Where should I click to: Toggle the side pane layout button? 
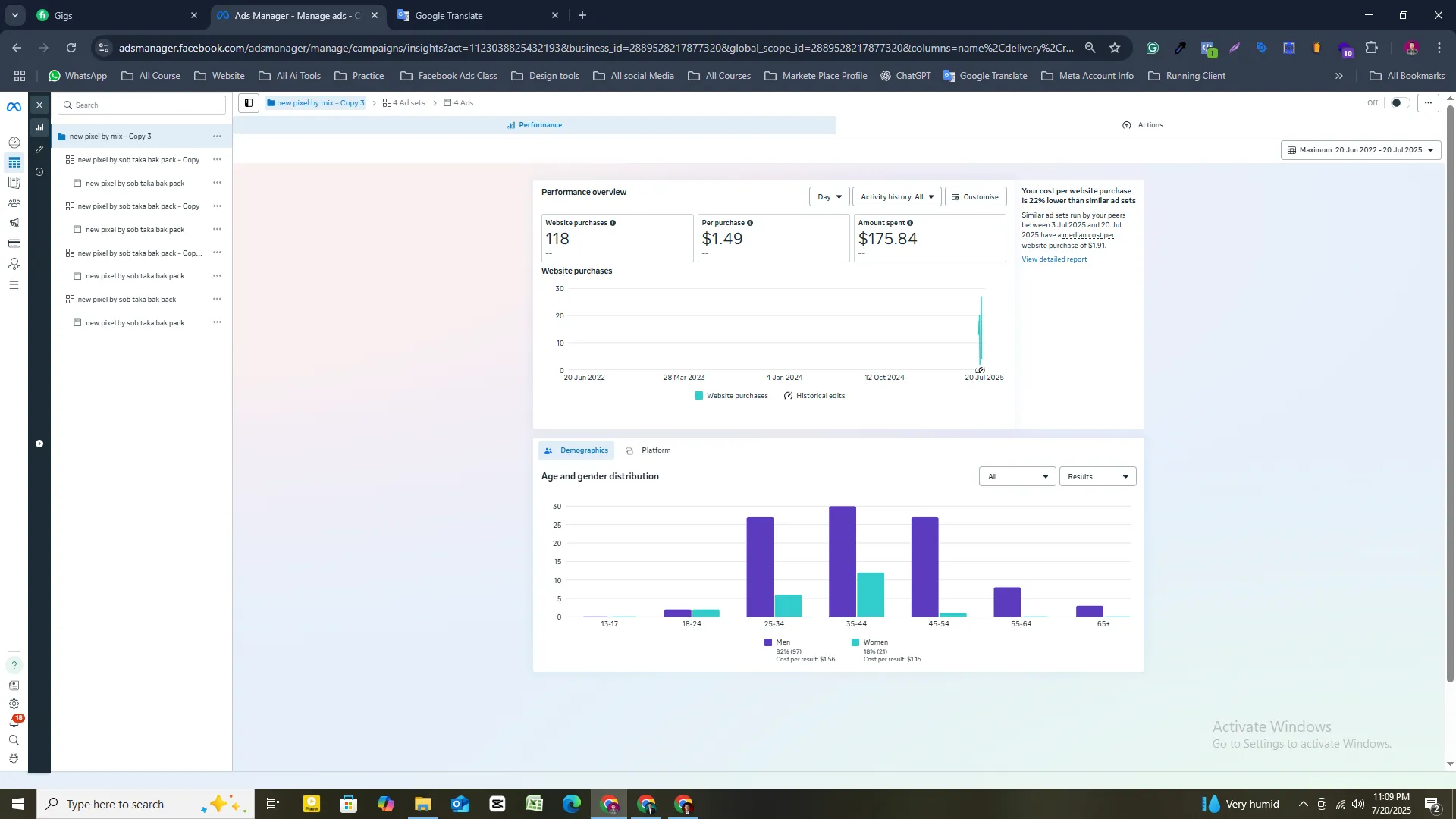pos(248,103)
